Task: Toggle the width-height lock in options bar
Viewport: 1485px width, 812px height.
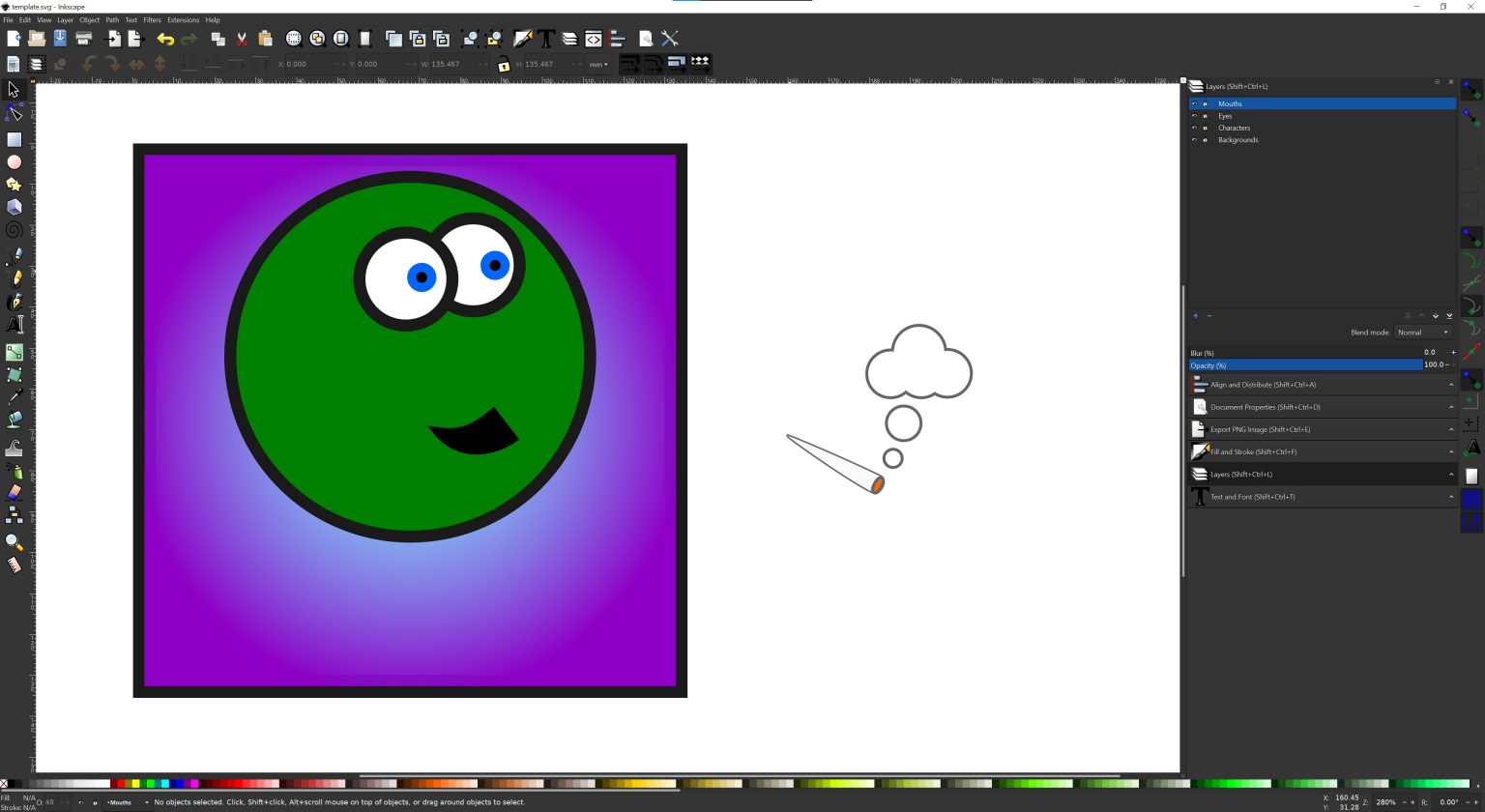Action: pos(504,64)
